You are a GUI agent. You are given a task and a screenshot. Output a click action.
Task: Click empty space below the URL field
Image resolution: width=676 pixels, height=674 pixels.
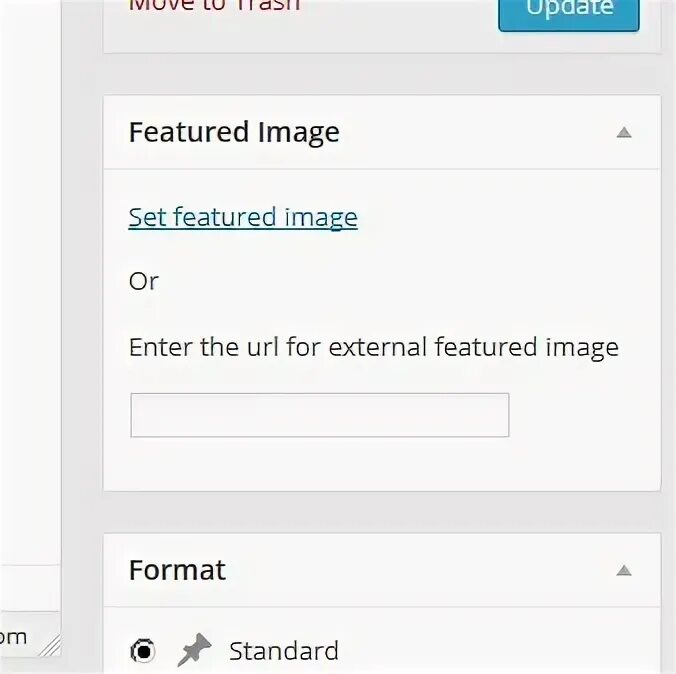click(382, 464)
